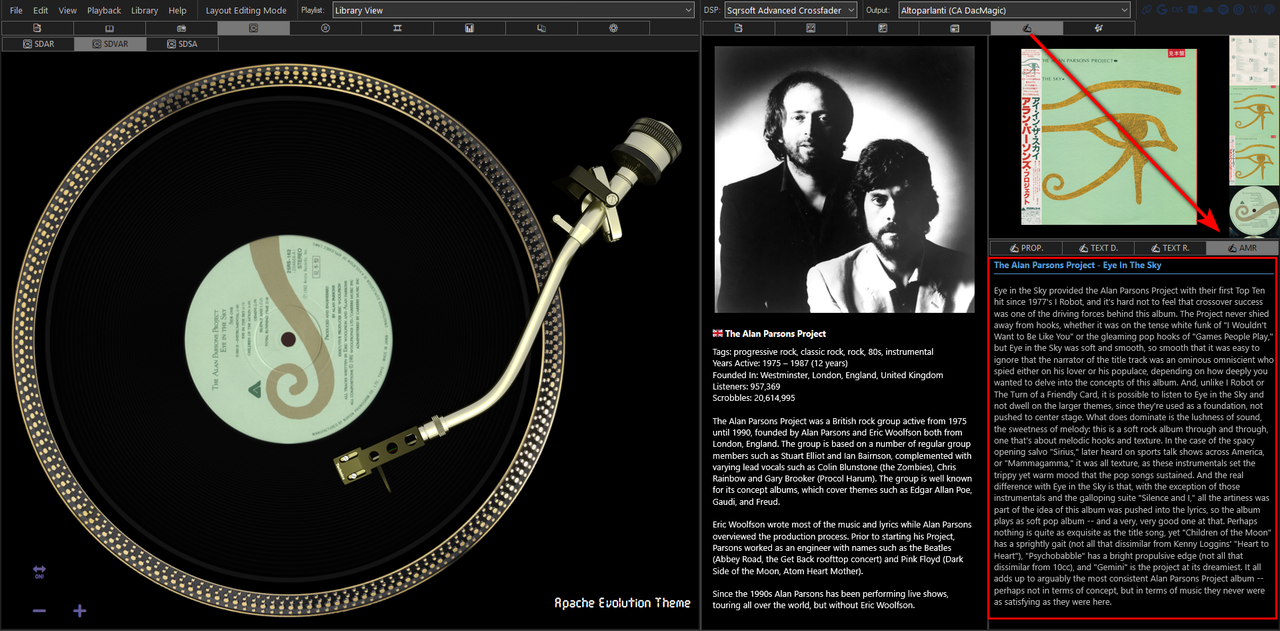Select the top track-listing thumbnail on the right
Viewport: 1280px width, 631px height.
pos(1253,61)
